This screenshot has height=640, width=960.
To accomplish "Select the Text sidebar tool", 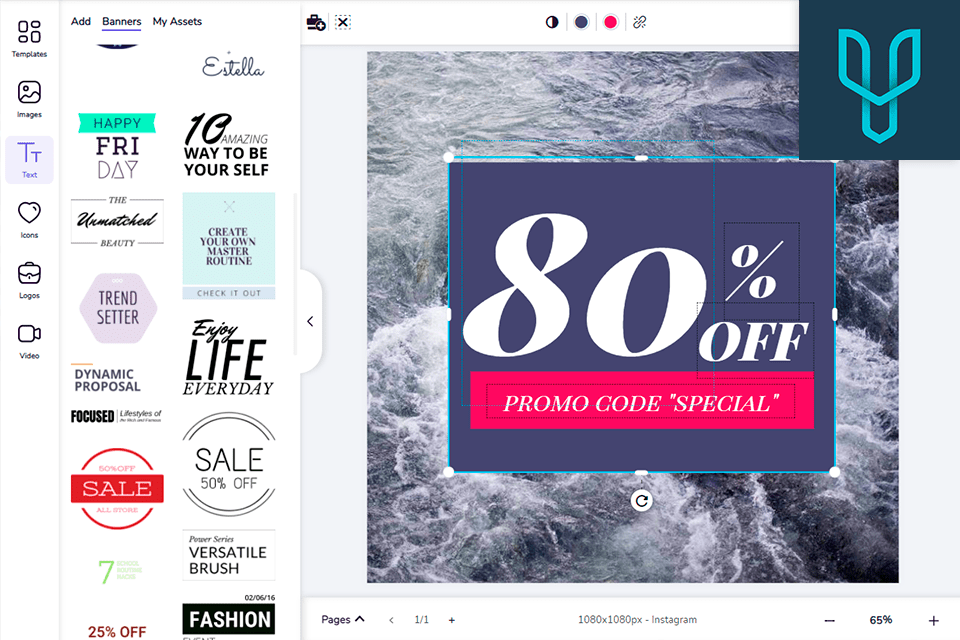I will [29, 160].
